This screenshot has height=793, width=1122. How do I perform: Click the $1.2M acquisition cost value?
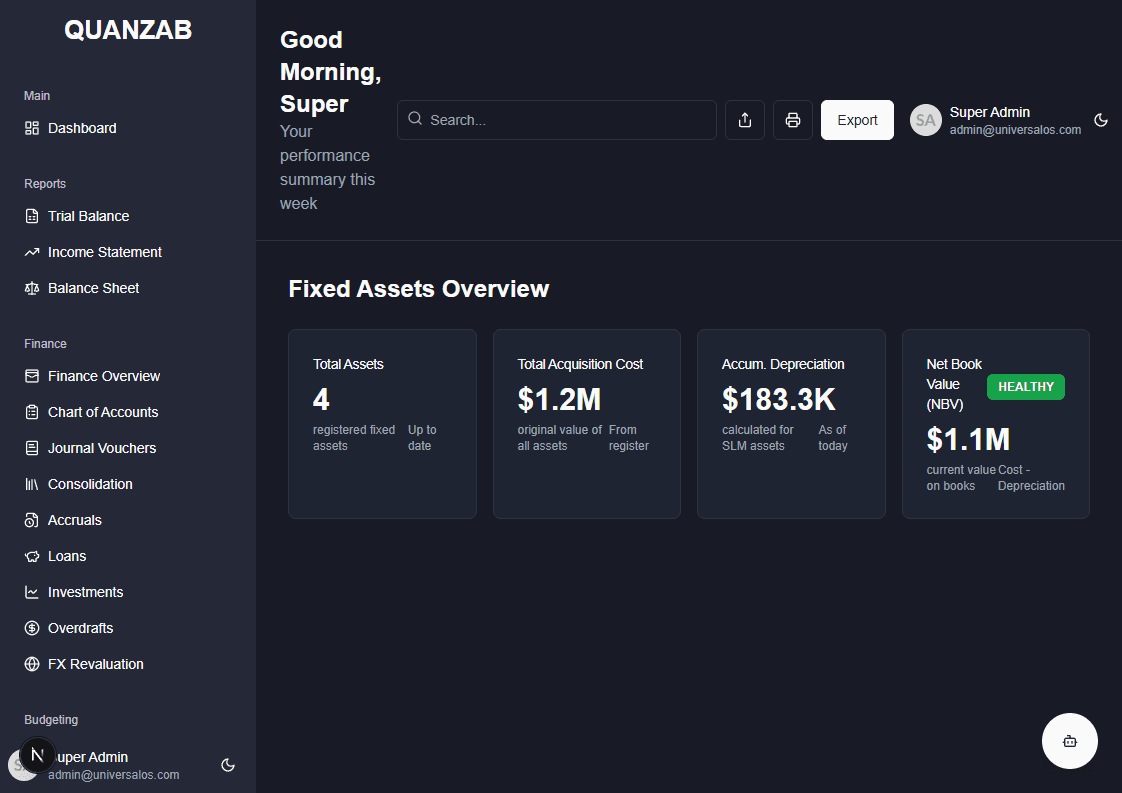click(559, 399)
